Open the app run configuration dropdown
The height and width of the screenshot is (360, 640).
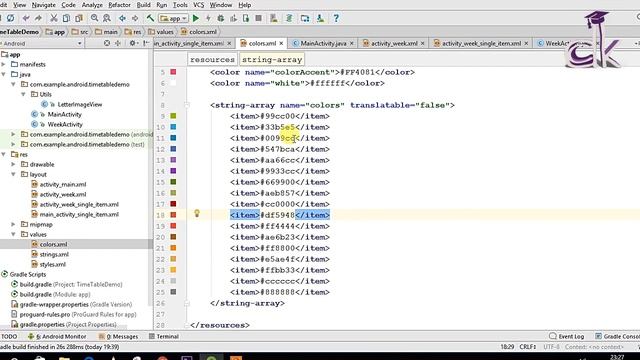174,18
